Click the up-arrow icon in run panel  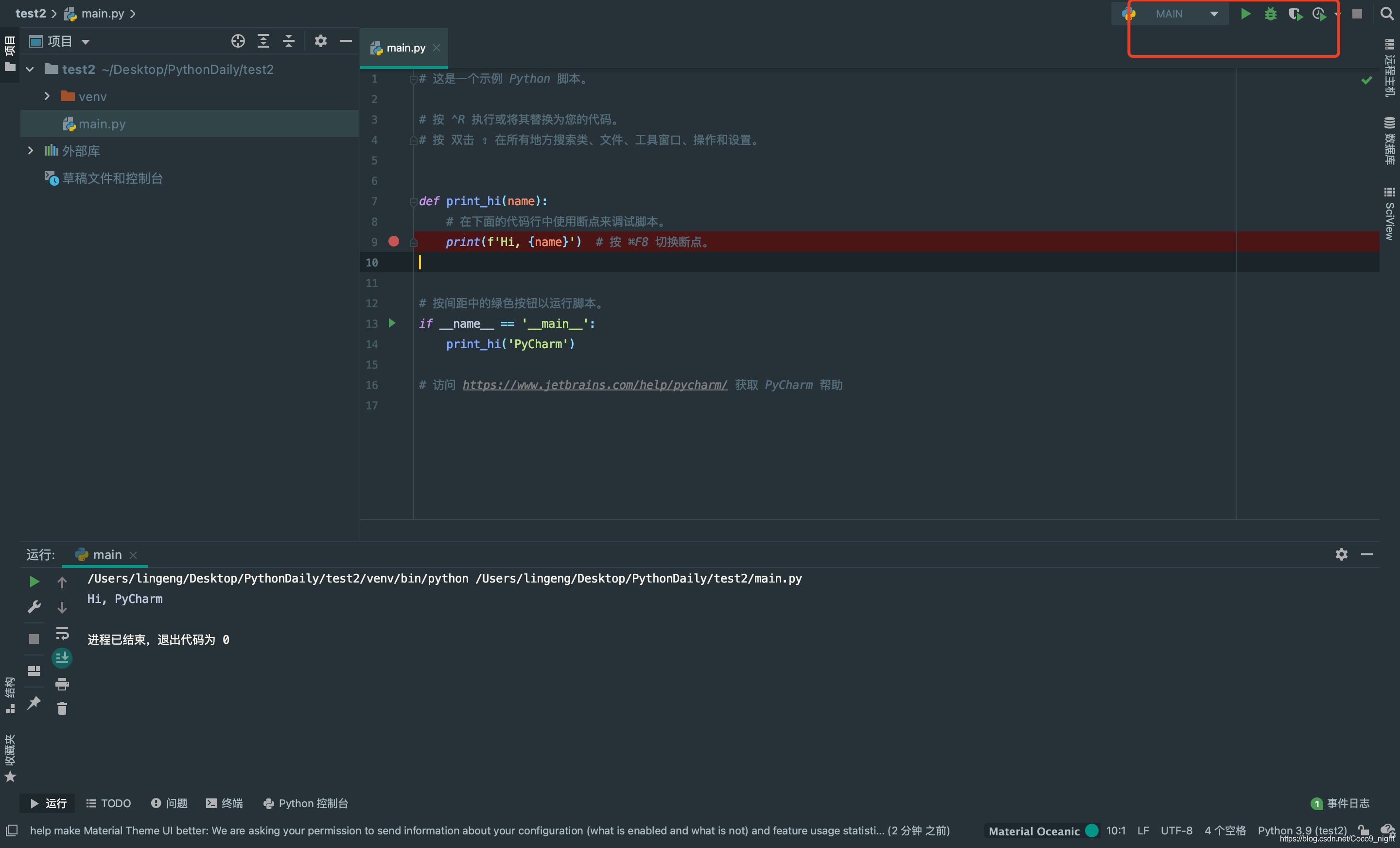click(x=62, y=582)
